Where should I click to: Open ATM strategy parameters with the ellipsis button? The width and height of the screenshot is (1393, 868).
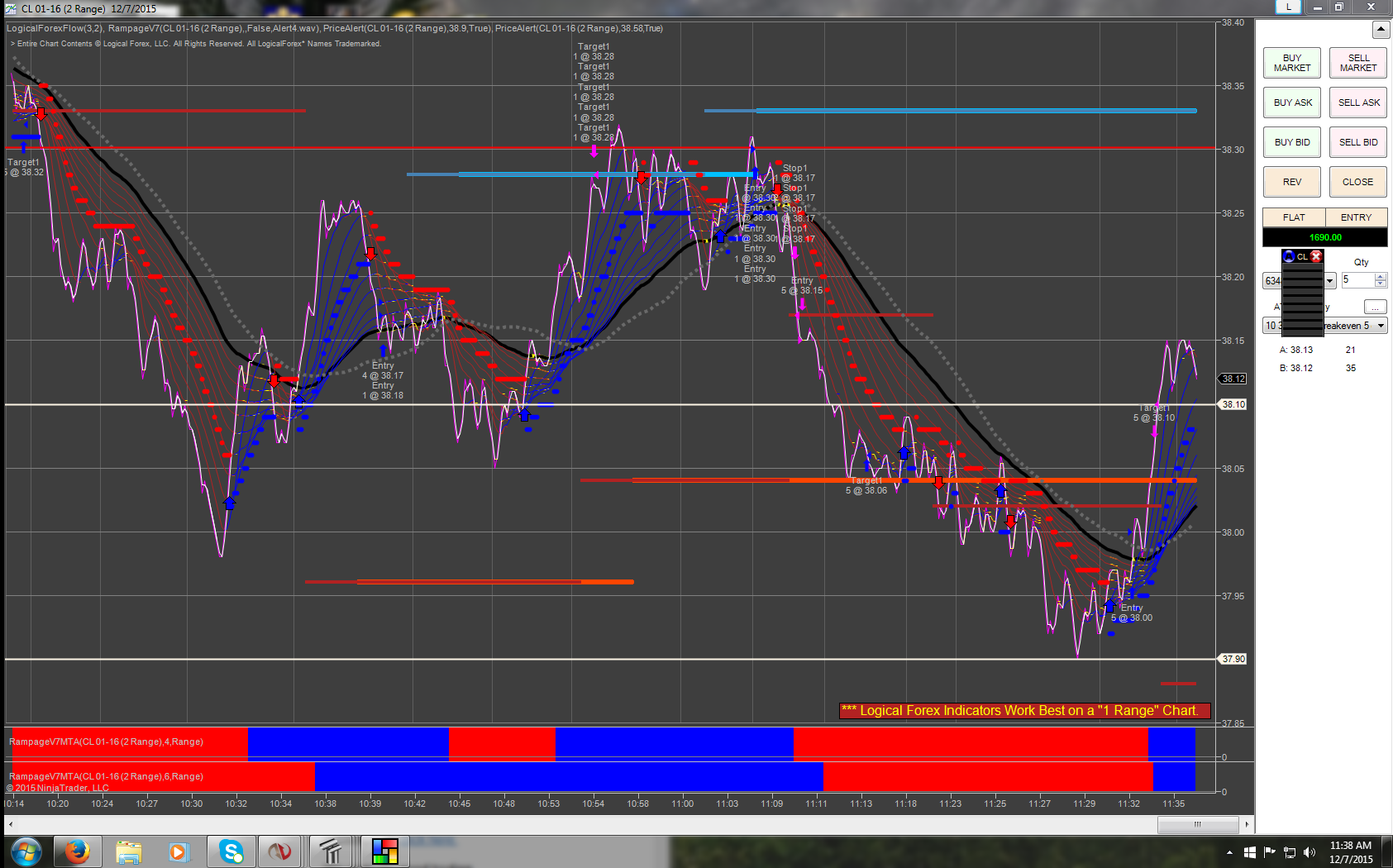(1375, 307)
